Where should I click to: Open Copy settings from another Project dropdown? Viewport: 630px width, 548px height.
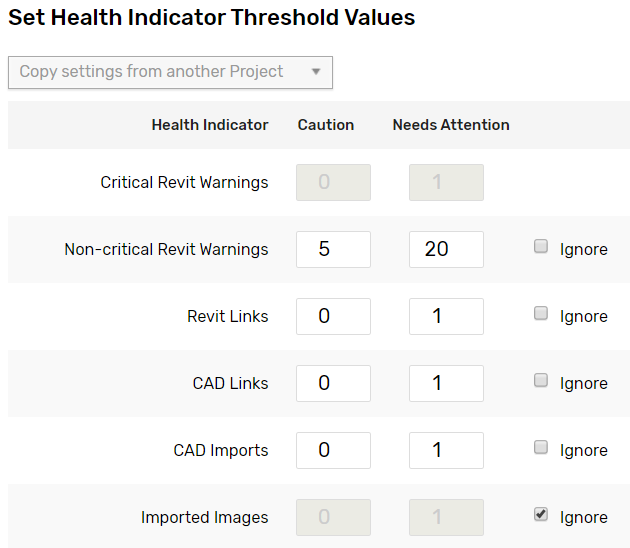pyautogui.click(x=170, y=72)
